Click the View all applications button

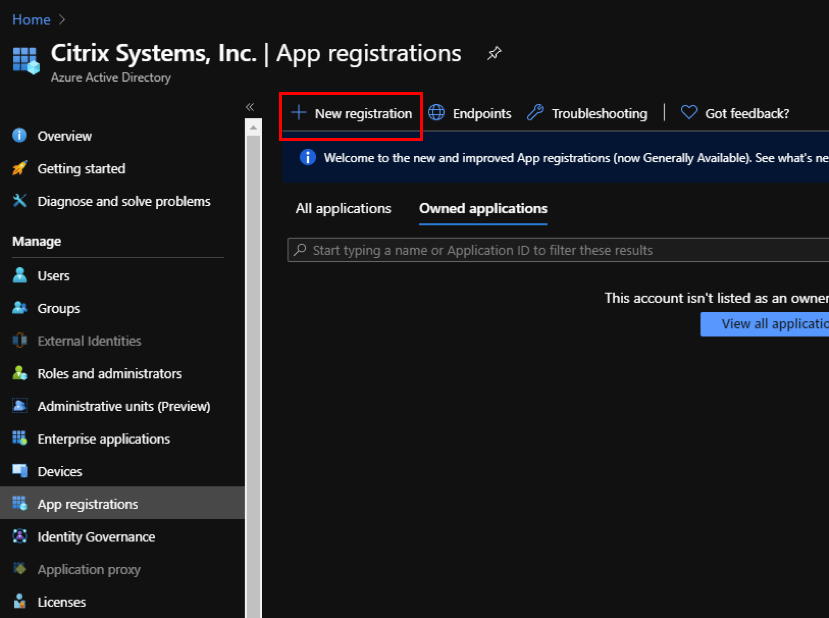(x=764, y=324)
